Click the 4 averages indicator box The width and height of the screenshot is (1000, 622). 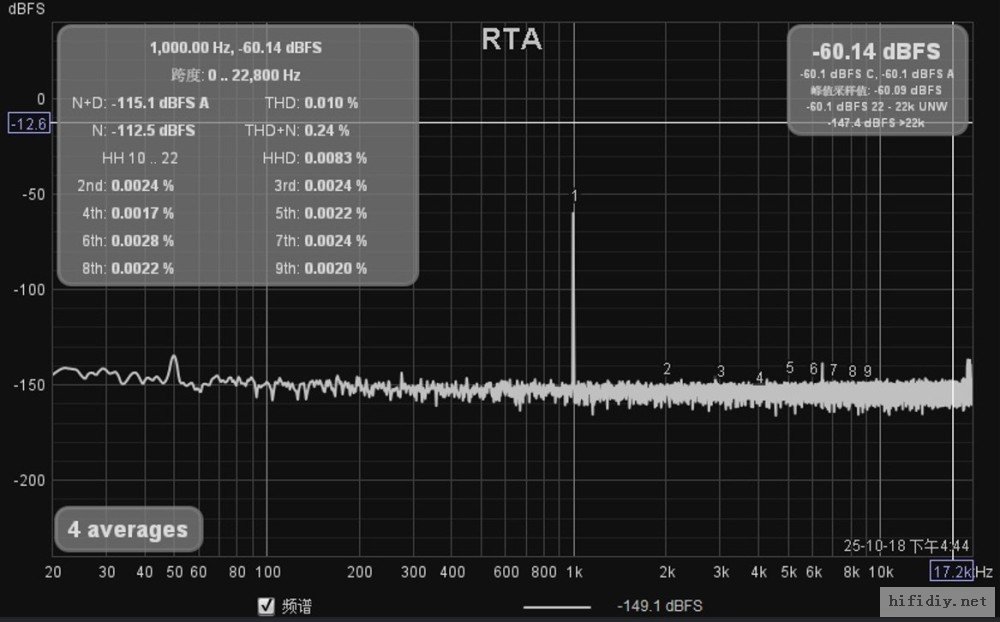point(128,530)
